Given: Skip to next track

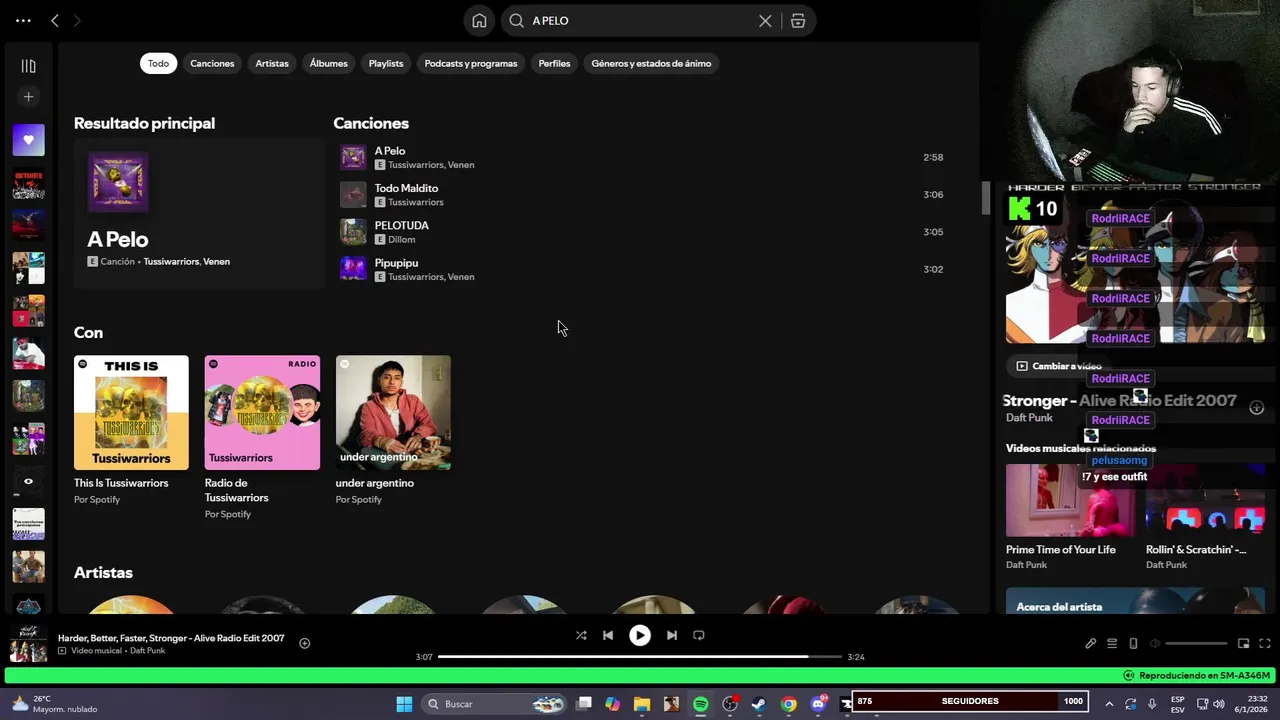Looking at the screenshot, I should [672, 635].
